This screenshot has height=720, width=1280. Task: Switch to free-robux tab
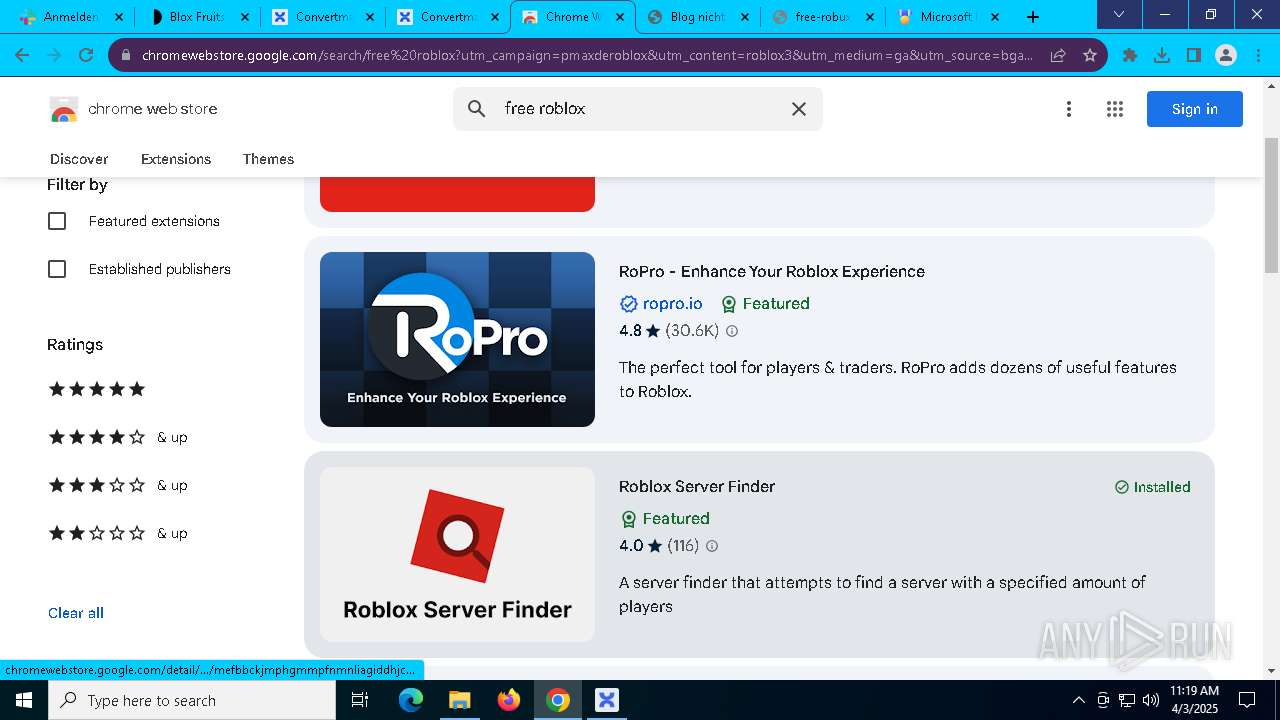coord(822,17)
